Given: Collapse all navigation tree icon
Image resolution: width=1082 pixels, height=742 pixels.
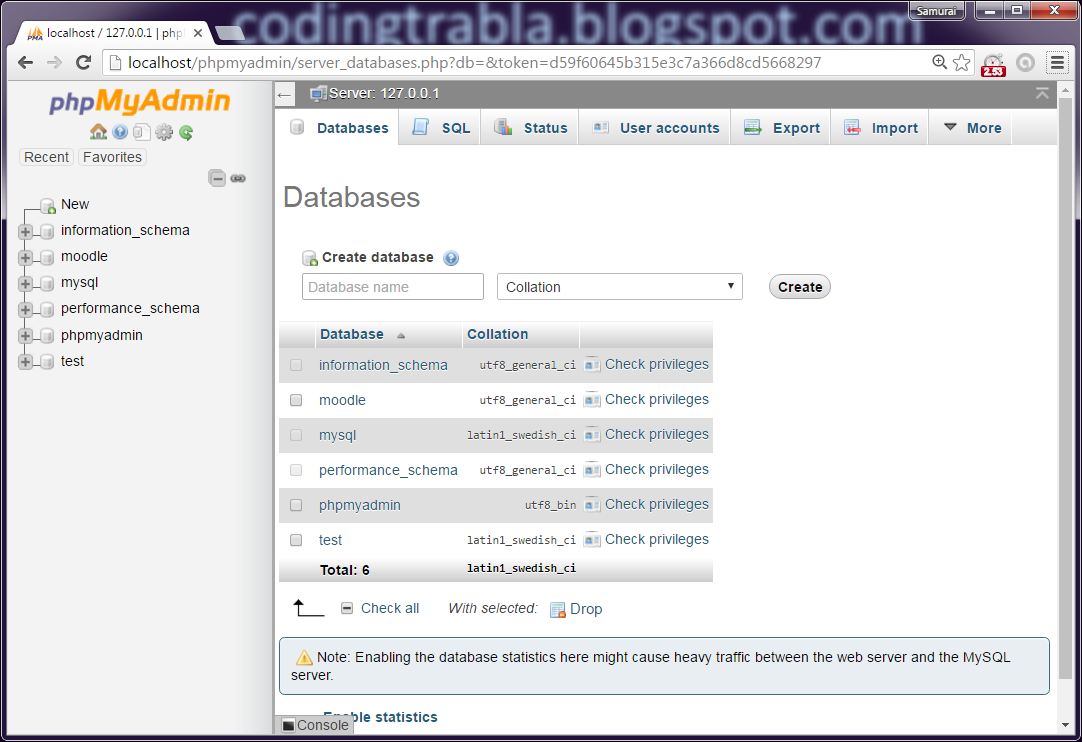Looking at the screenshot, I should (217, 178).
